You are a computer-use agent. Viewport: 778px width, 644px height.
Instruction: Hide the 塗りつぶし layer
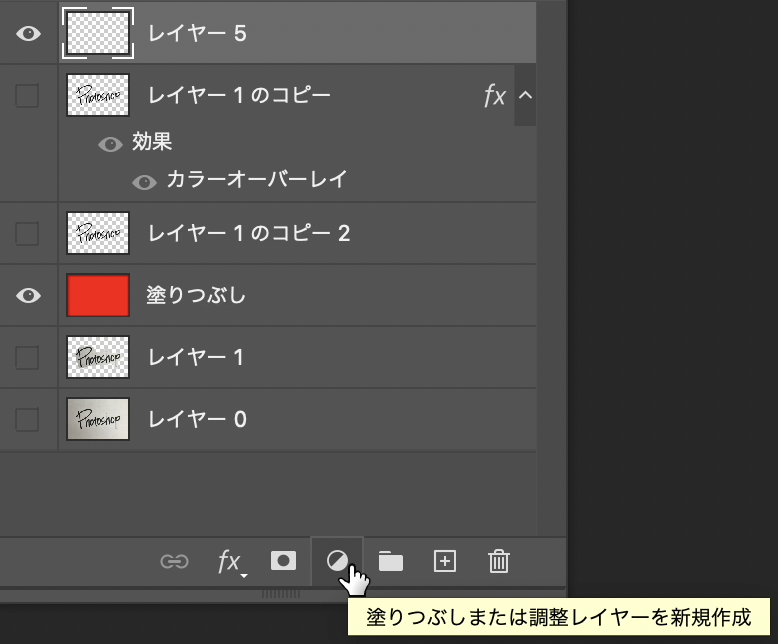coord(29,295)
